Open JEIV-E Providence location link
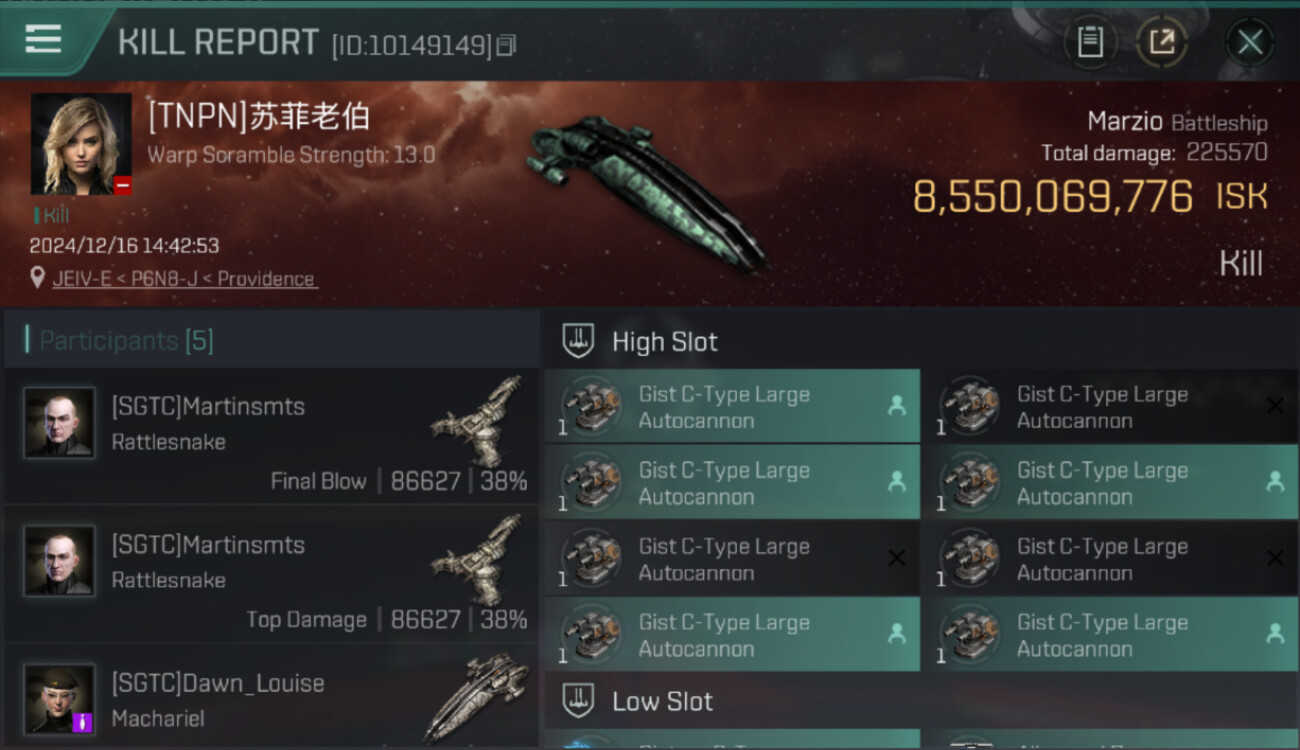1300x750 pixels. (x=183, y=279)
